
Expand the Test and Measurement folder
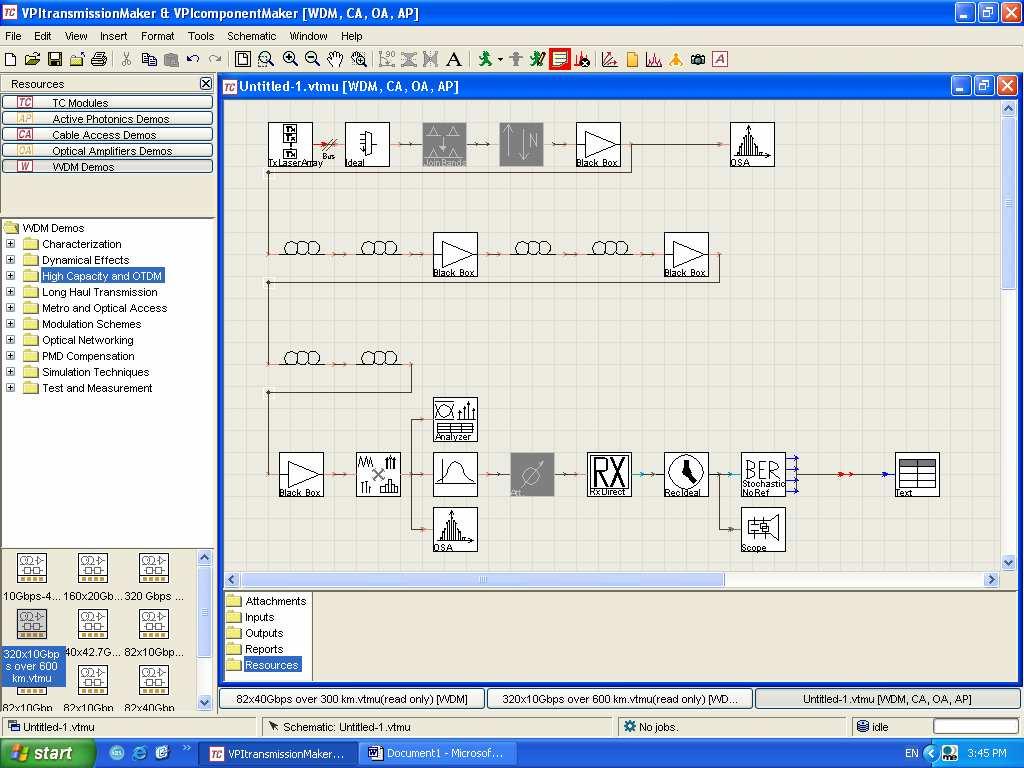click(10, 387)
